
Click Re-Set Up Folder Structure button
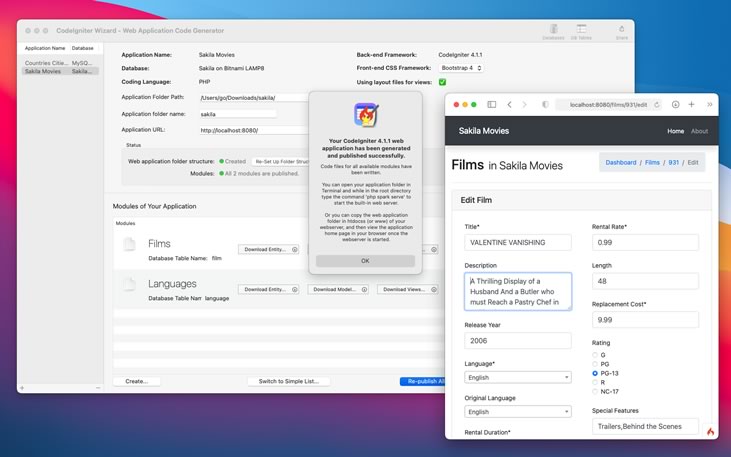281,161
